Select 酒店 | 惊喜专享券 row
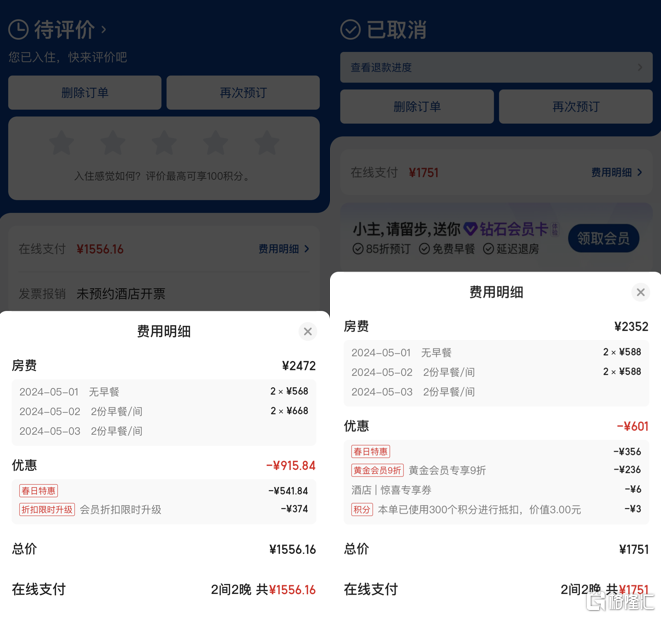The image size is (661, 618). pos(496,490)
